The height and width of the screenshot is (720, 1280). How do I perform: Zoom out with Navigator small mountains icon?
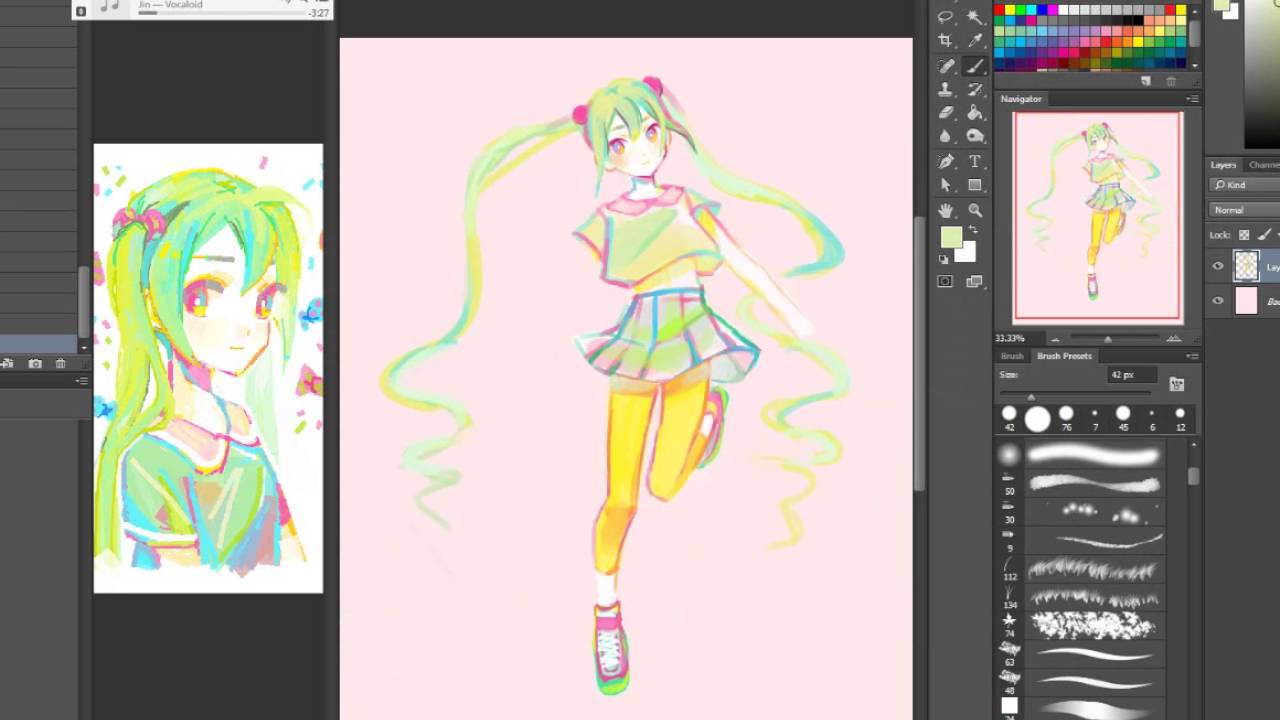[1054, 338]
